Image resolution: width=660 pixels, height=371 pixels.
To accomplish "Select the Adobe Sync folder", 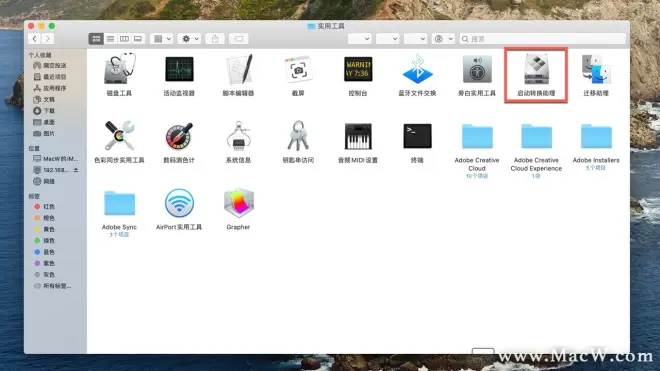I will [120, 203].
